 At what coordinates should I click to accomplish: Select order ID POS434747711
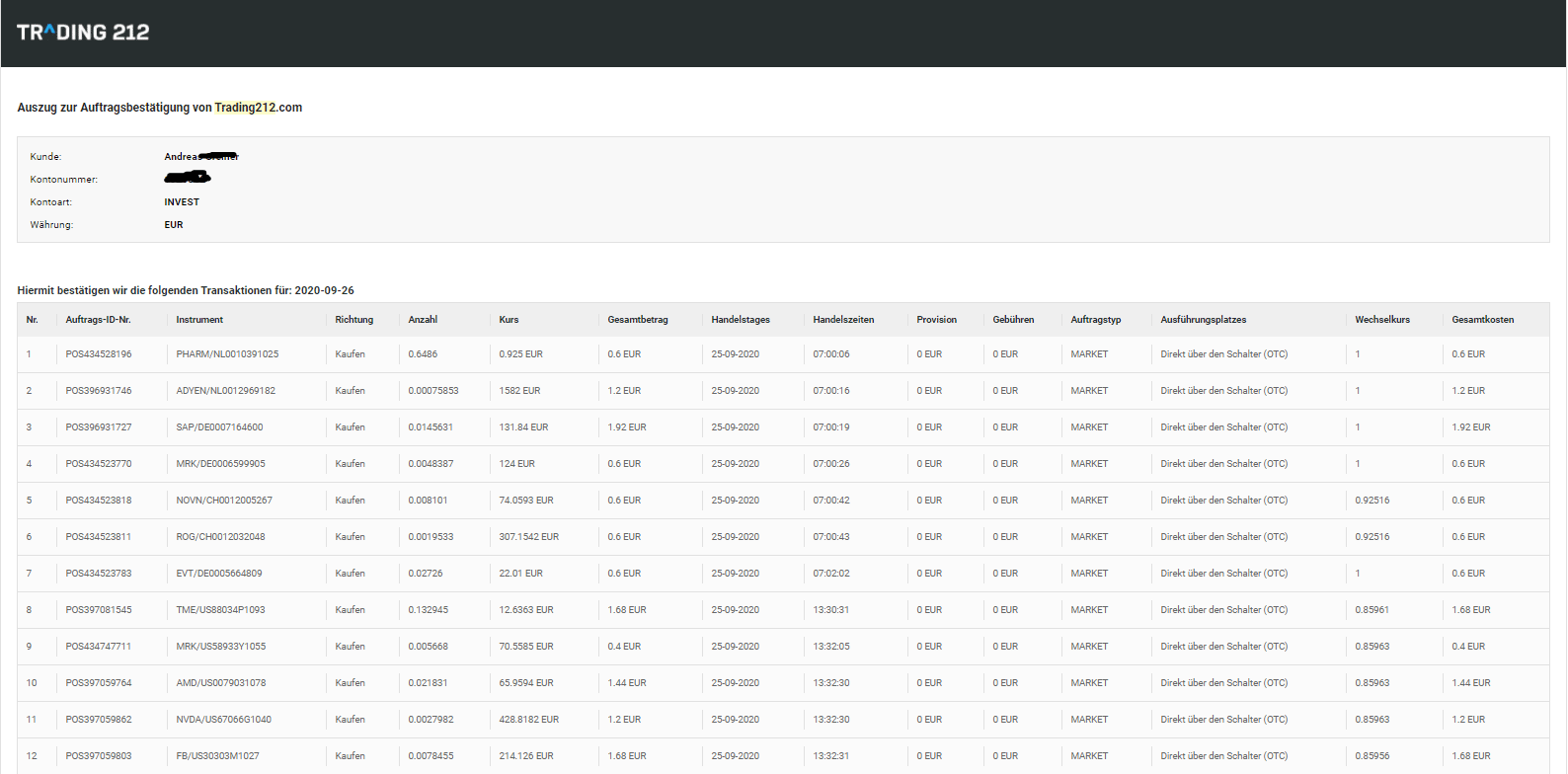point(99,647)
